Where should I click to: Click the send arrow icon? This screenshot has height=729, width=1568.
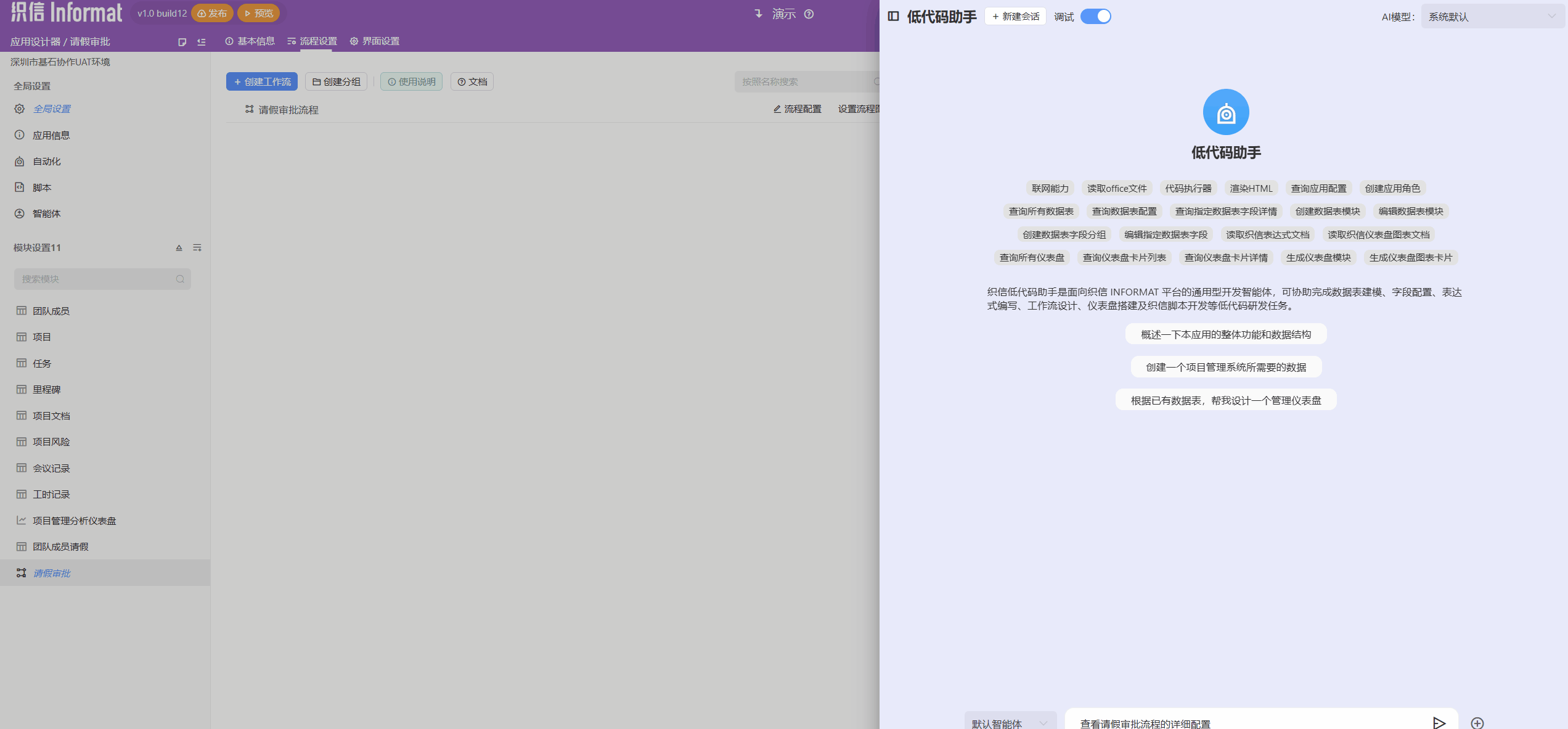[x=1439, y=723]
